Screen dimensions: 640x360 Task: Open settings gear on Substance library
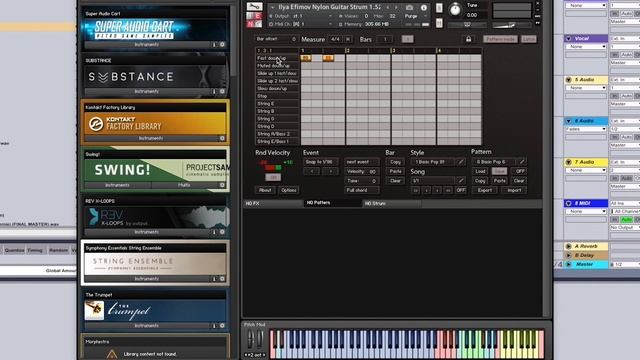tap(222, 91)
